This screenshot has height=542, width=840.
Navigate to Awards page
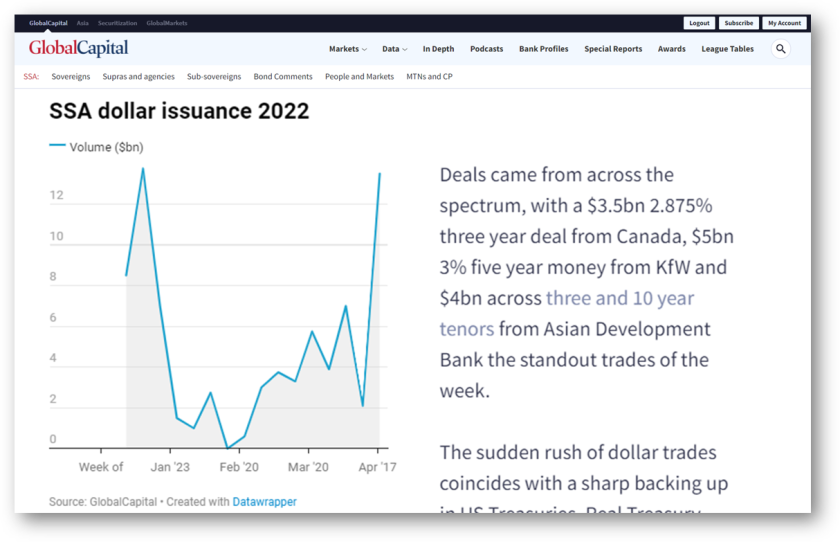point(671,49)
